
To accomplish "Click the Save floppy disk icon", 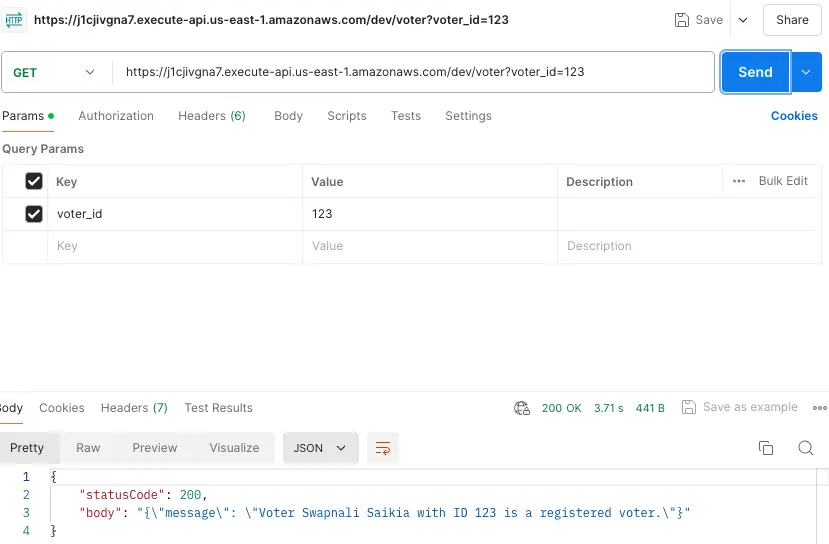I will [x=681, y=20].
